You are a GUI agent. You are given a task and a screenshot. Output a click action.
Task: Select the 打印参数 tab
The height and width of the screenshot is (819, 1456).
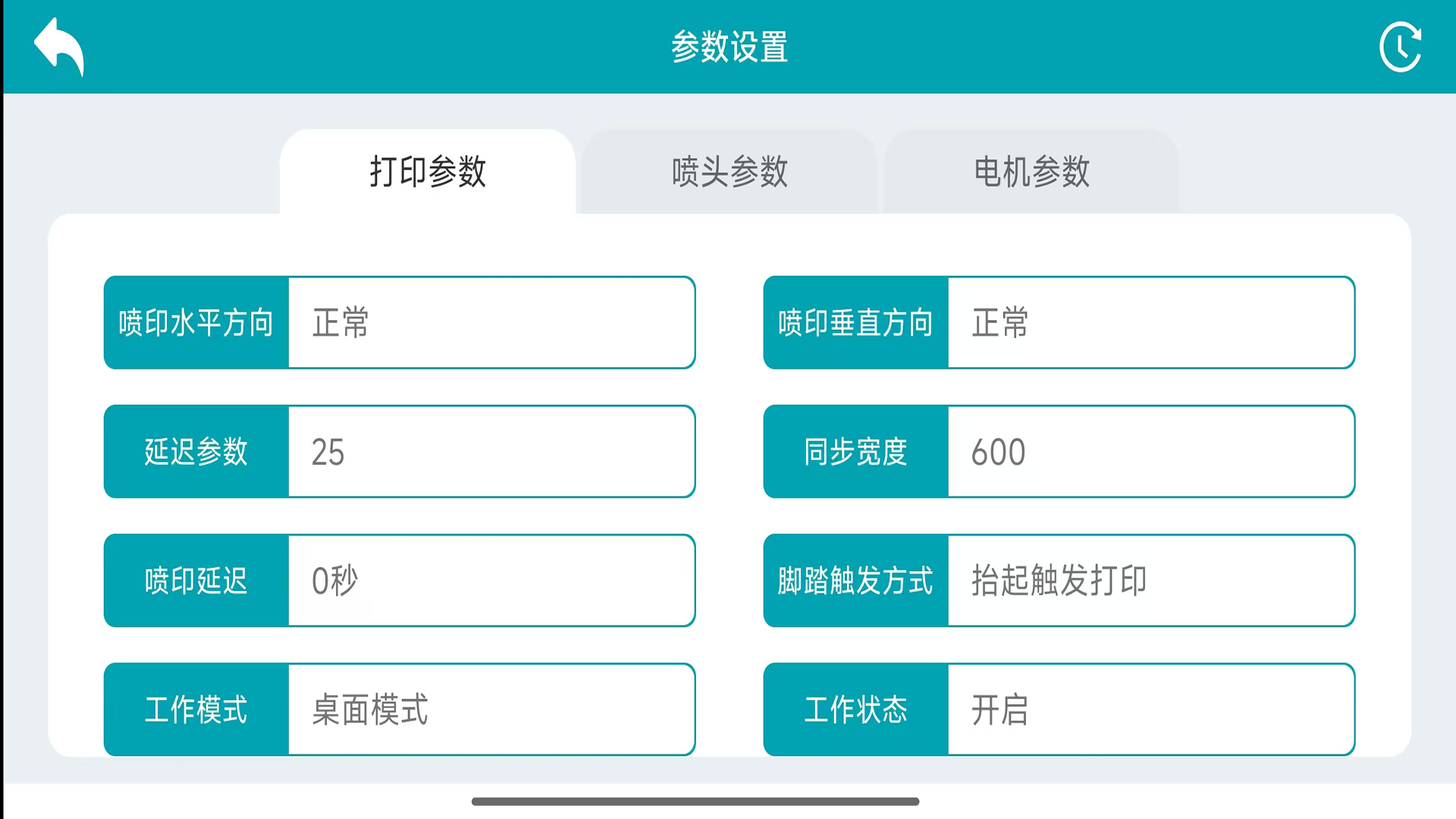428,171
